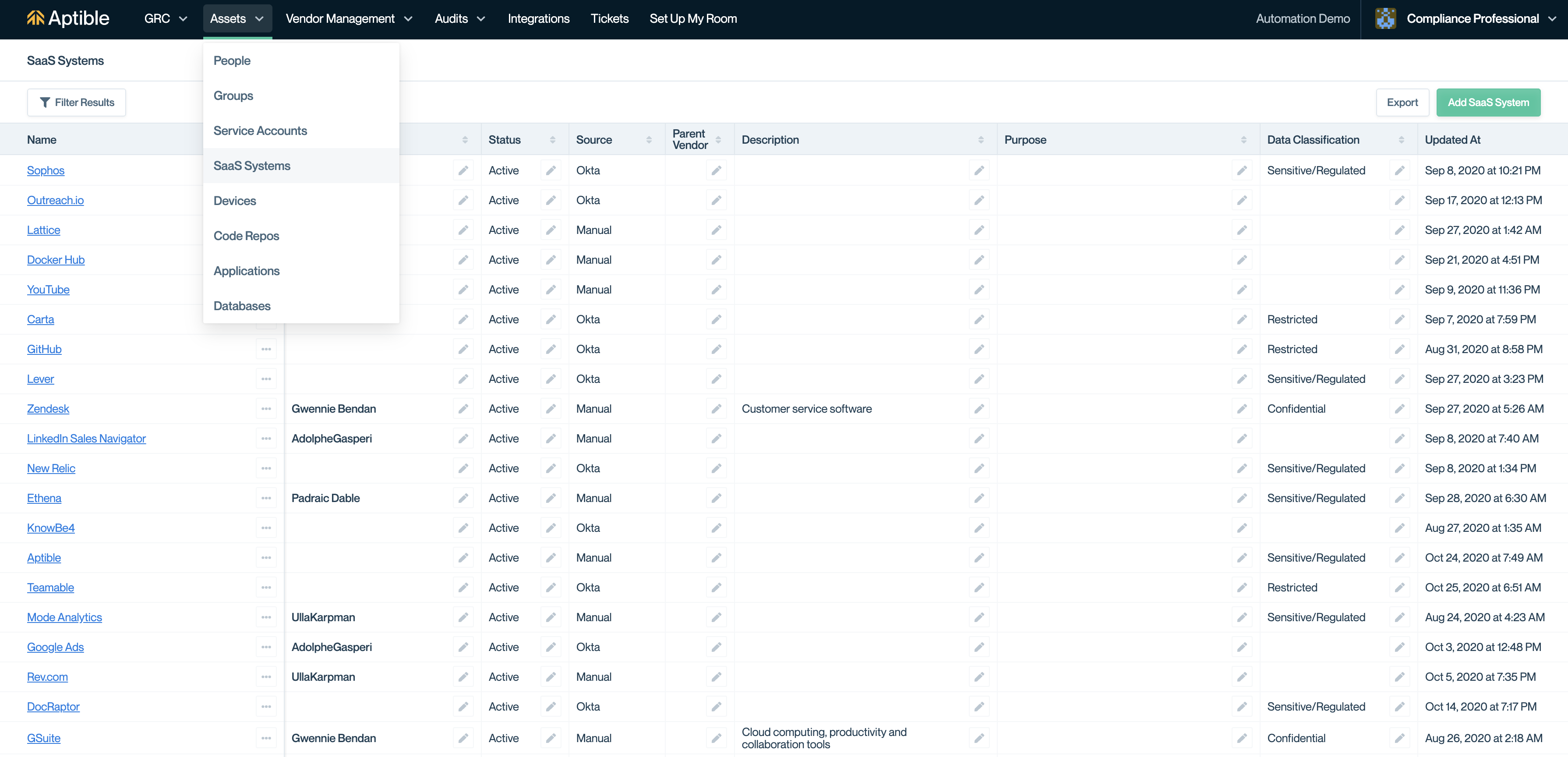
Task: Expand the GRC dropdown menu
Action: pyautogui.click(x=165, y=19)
